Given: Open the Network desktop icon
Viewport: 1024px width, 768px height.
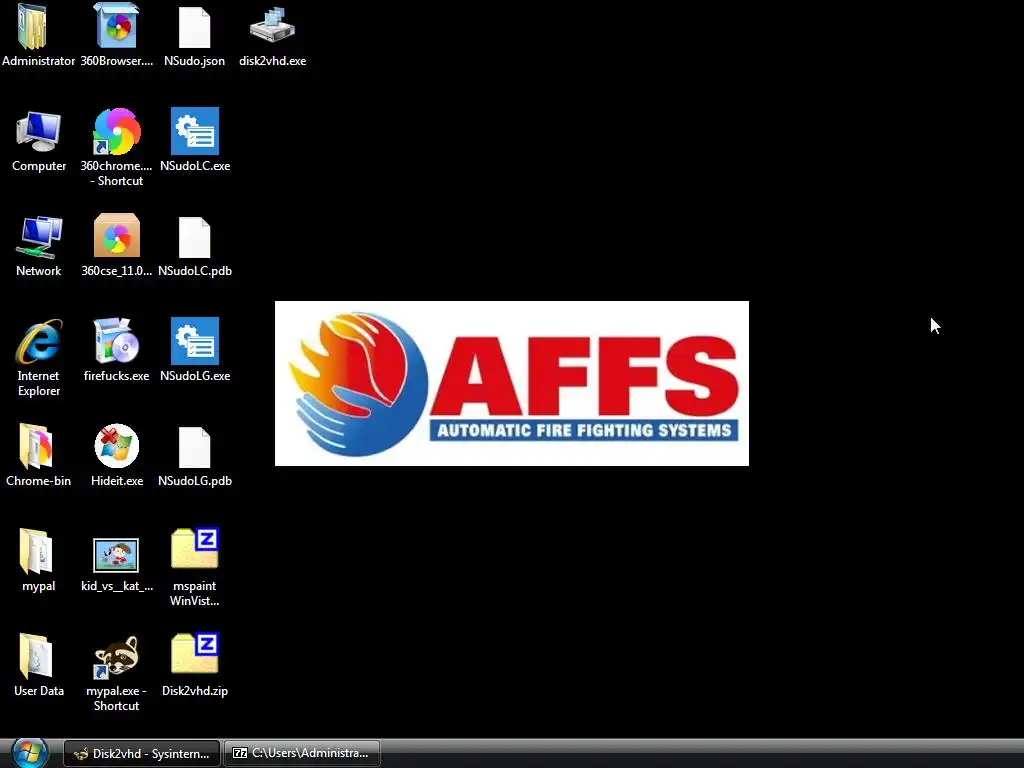Looking at the screenshot, I should click(x=39, y=236).
